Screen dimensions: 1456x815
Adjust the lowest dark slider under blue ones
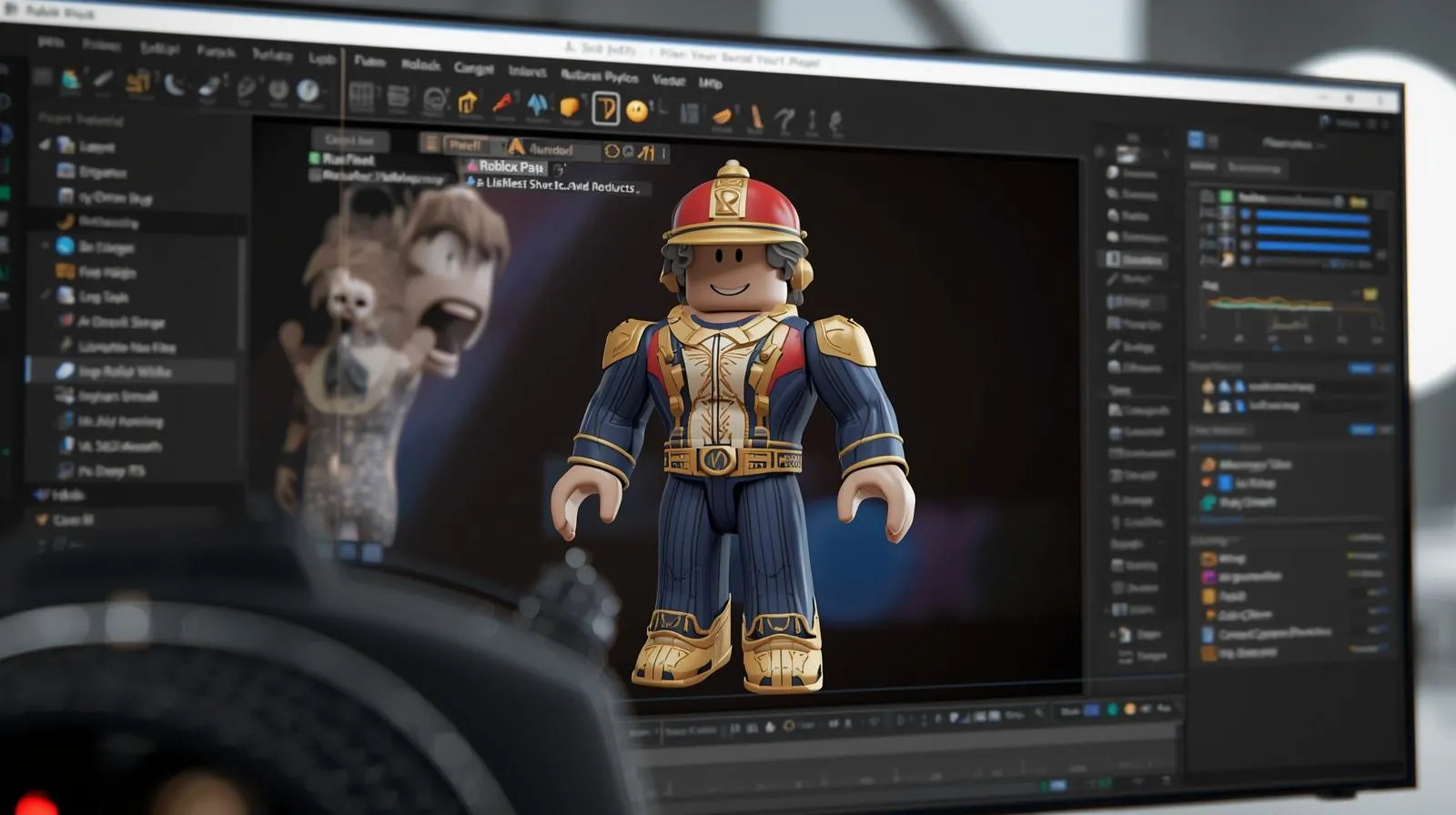tap(1312, 263)
